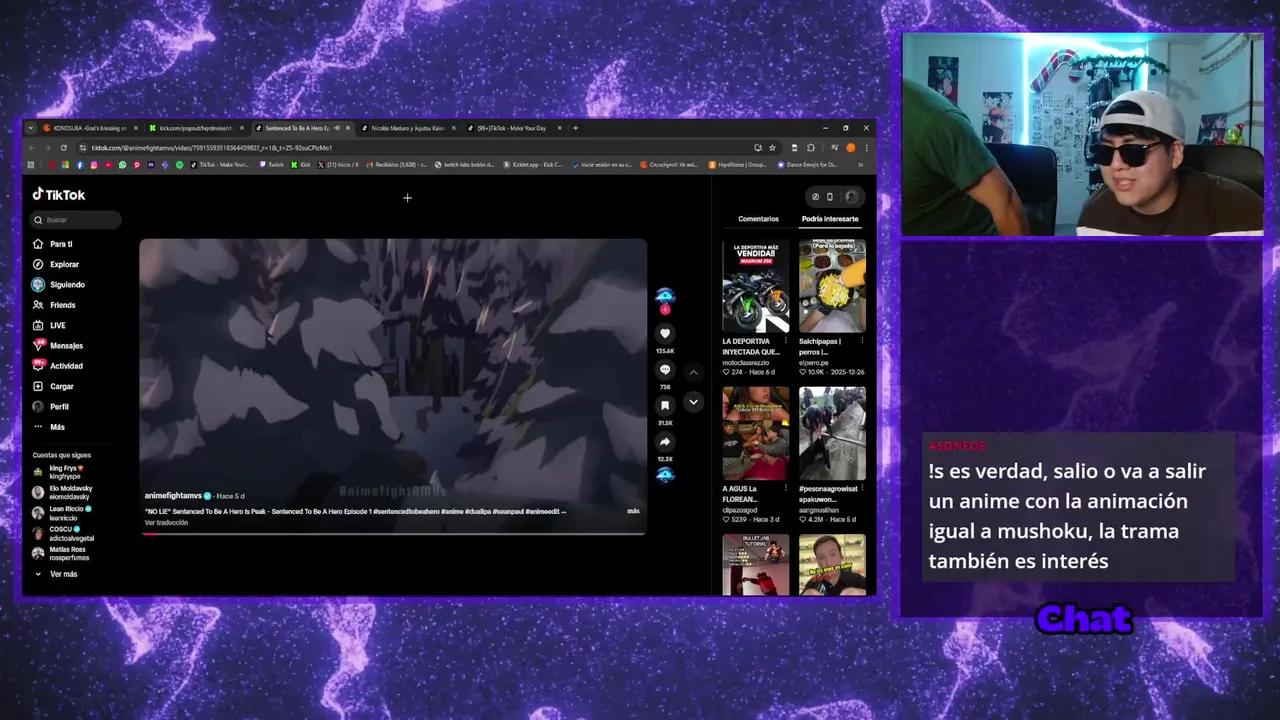Reload the page in Chrome
Image resolution: width=1280 pixels, height=720 pixels.
click(64, 148)
